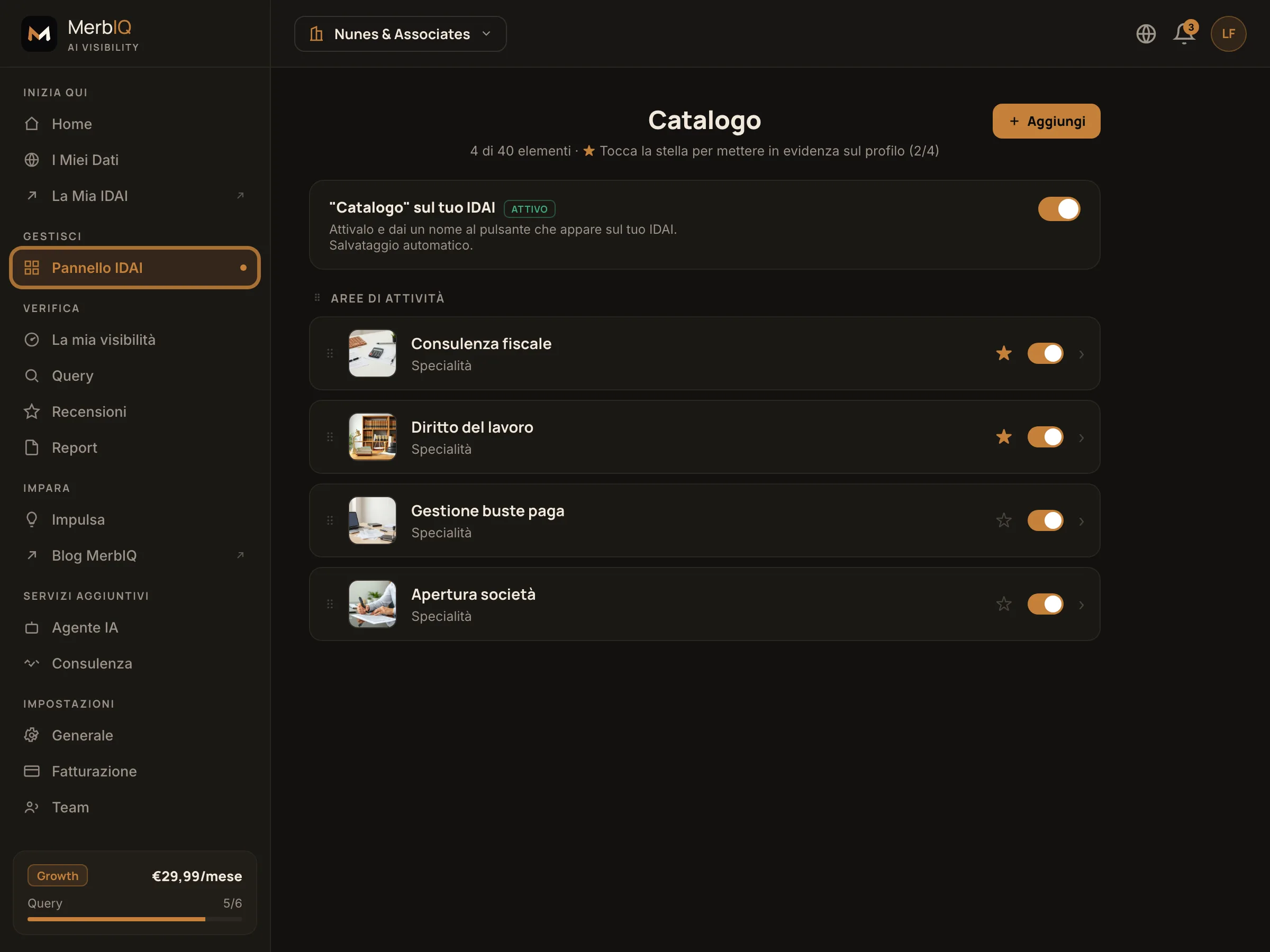The width and height of the screenshot is (1270, 952).
Task: Open the LF user avatar menu
Action: (x=1228, y=34)
